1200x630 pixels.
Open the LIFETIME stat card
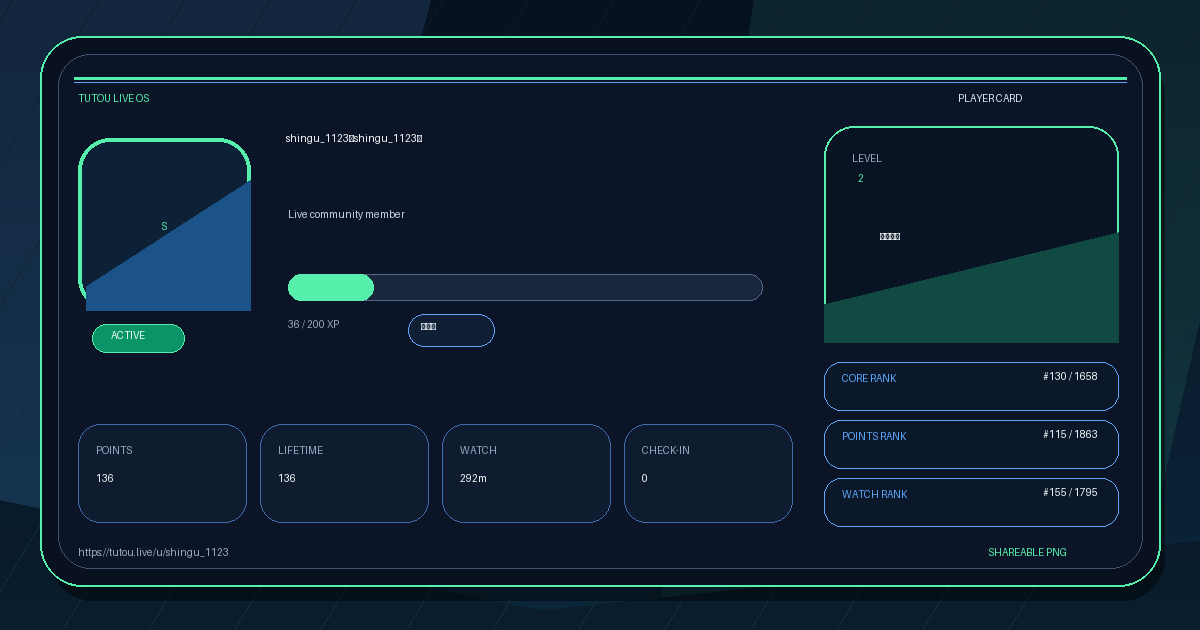point(344,473)
